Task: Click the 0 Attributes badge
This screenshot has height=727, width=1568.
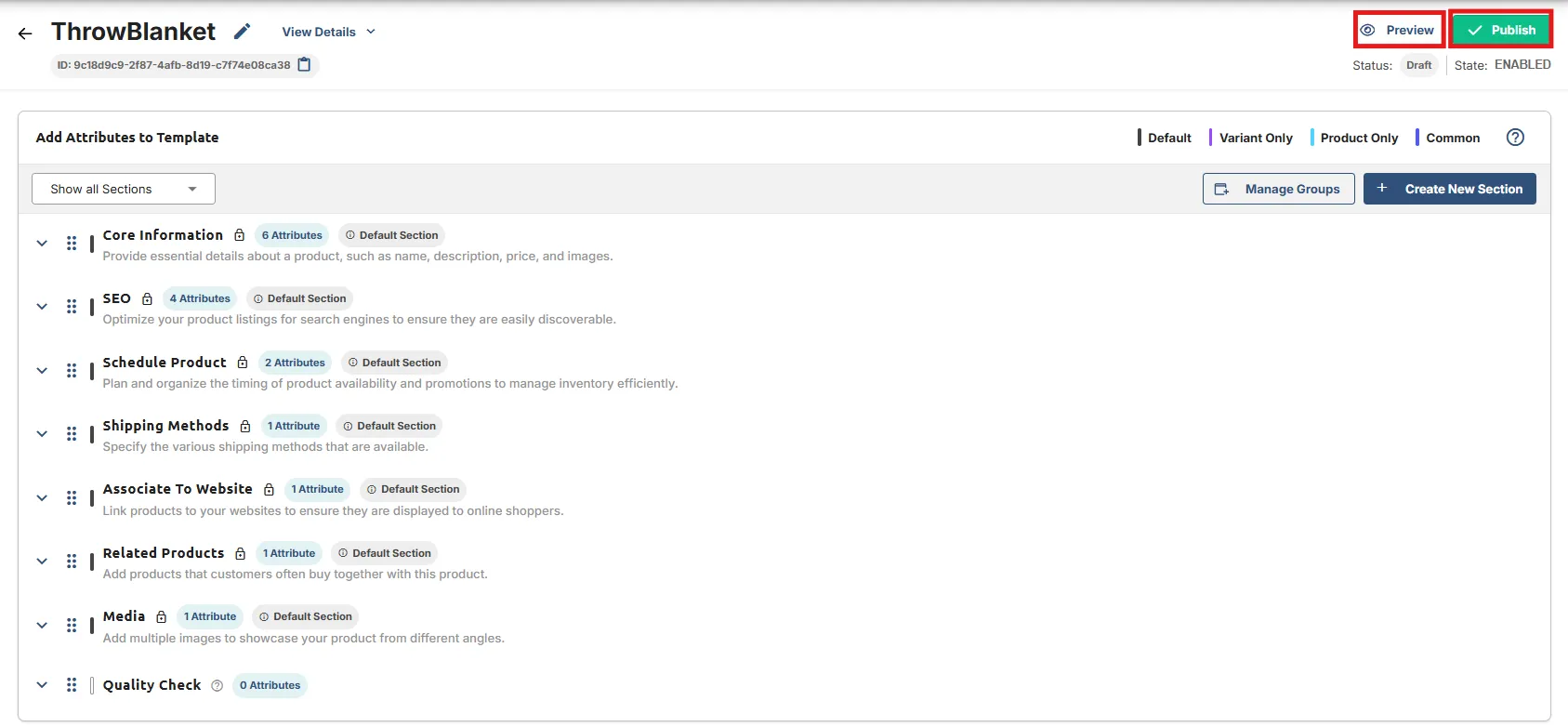Action: 270,685
